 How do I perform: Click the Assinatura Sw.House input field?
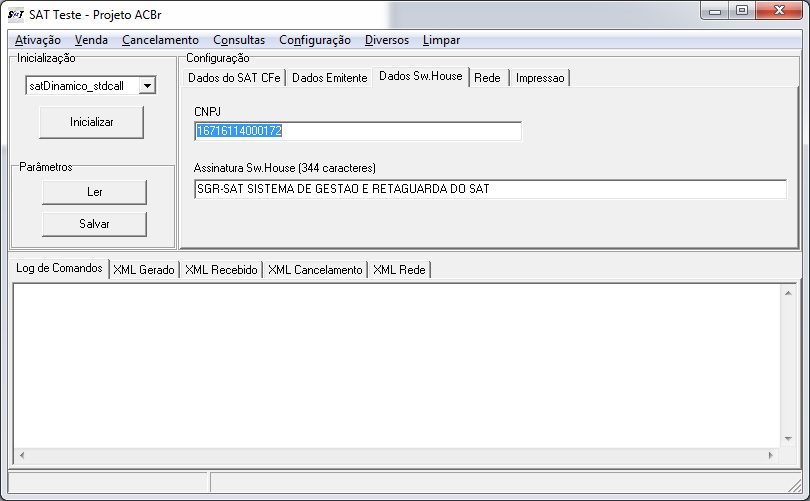(490, 189)
